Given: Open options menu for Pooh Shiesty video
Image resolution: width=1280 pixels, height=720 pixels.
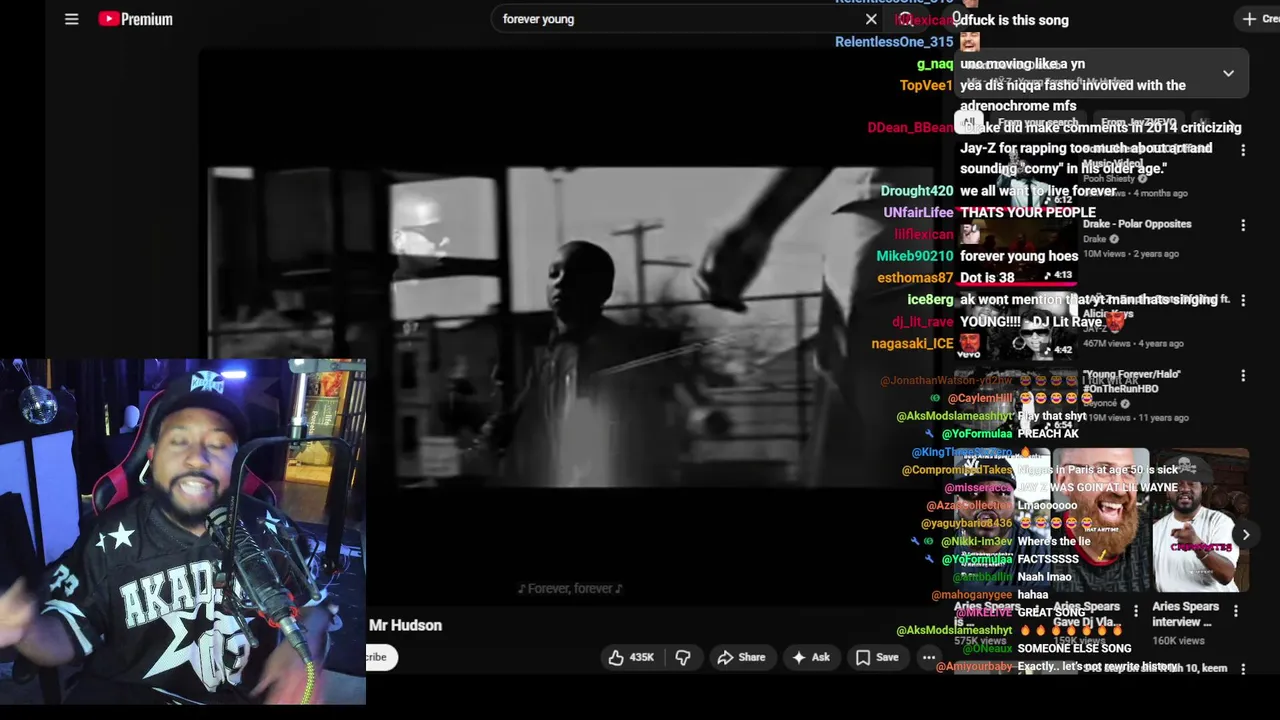Looking at the screenshot, I should 1243,150.
